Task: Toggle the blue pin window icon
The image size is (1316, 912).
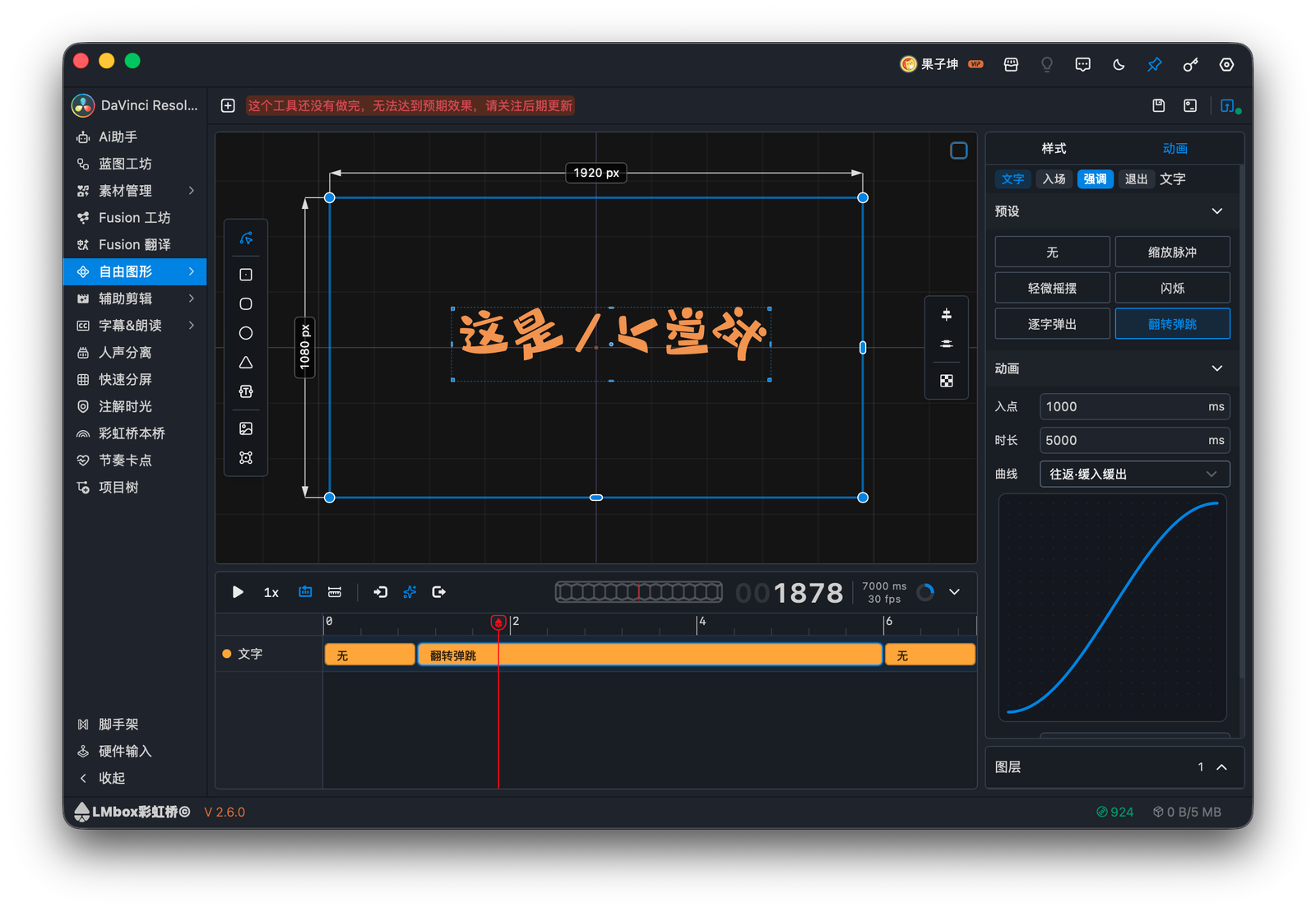Action: pyautogui.click(x=1154, y=64)
